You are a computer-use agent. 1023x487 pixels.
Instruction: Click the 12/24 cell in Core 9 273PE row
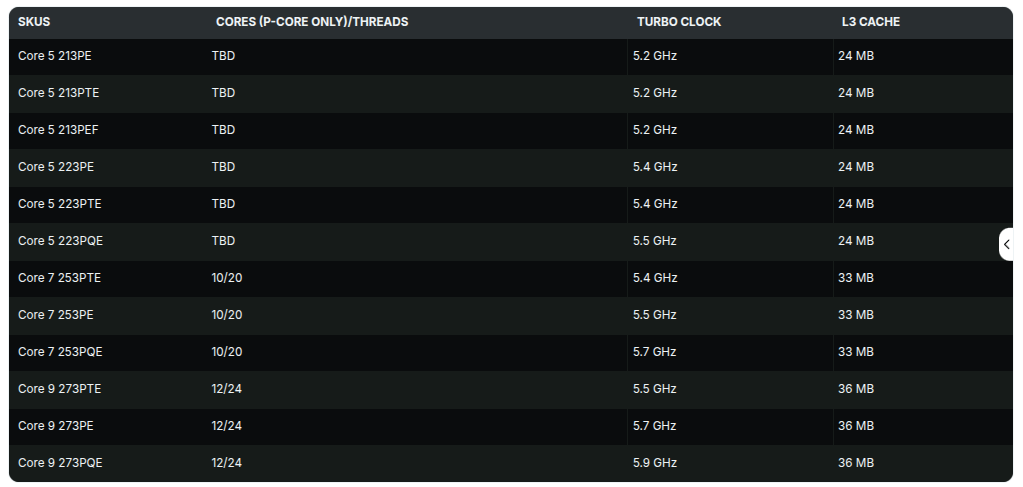point(227,426)
